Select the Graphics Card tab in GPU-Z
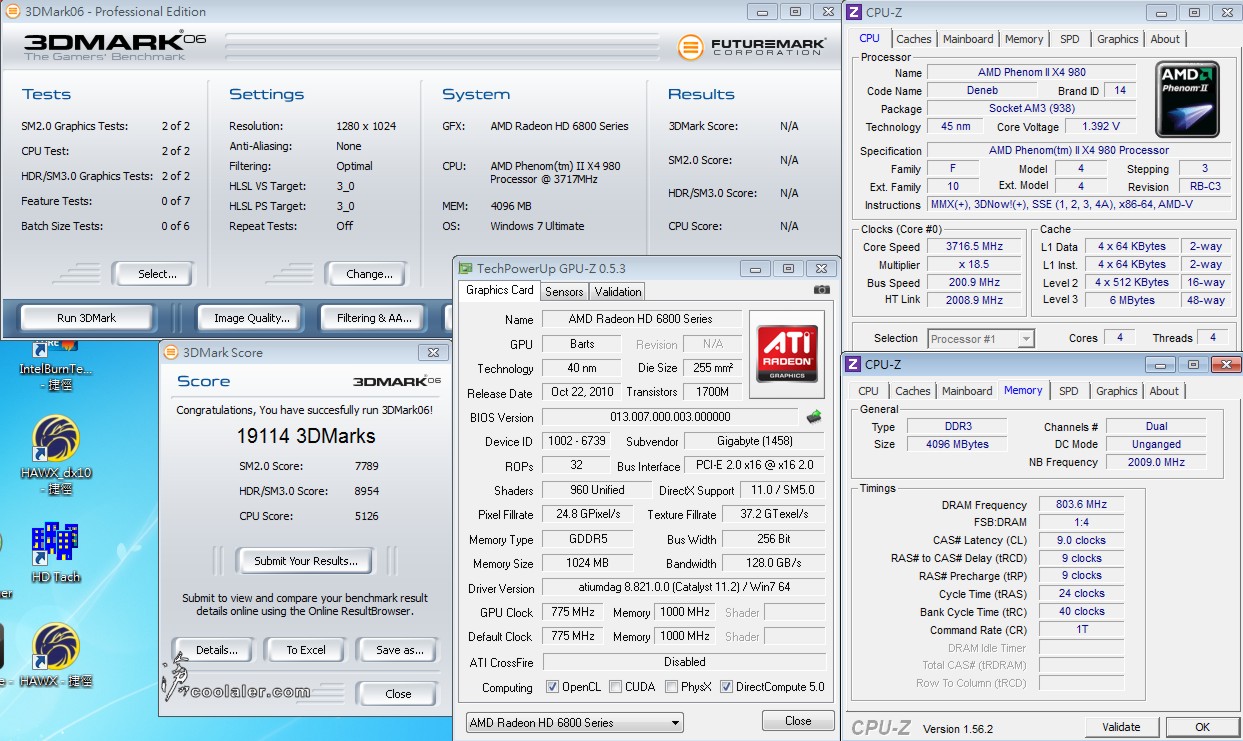1243x741 pixels. tap(500, 290)
